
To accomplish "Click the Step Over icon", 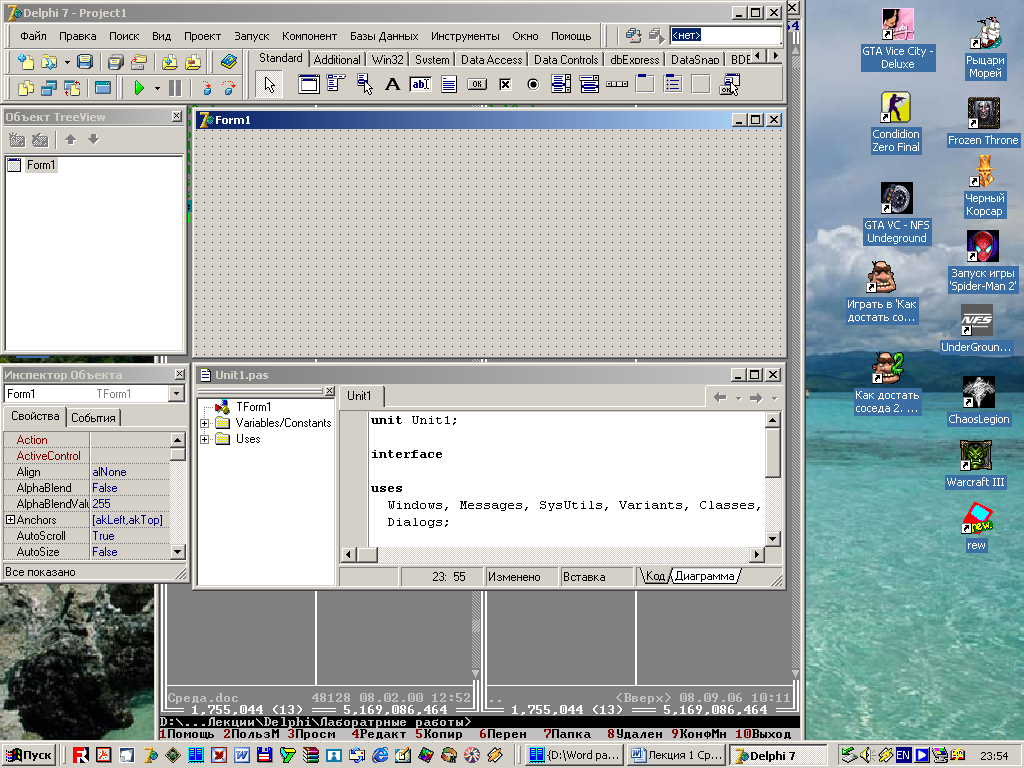I will 229,88.
